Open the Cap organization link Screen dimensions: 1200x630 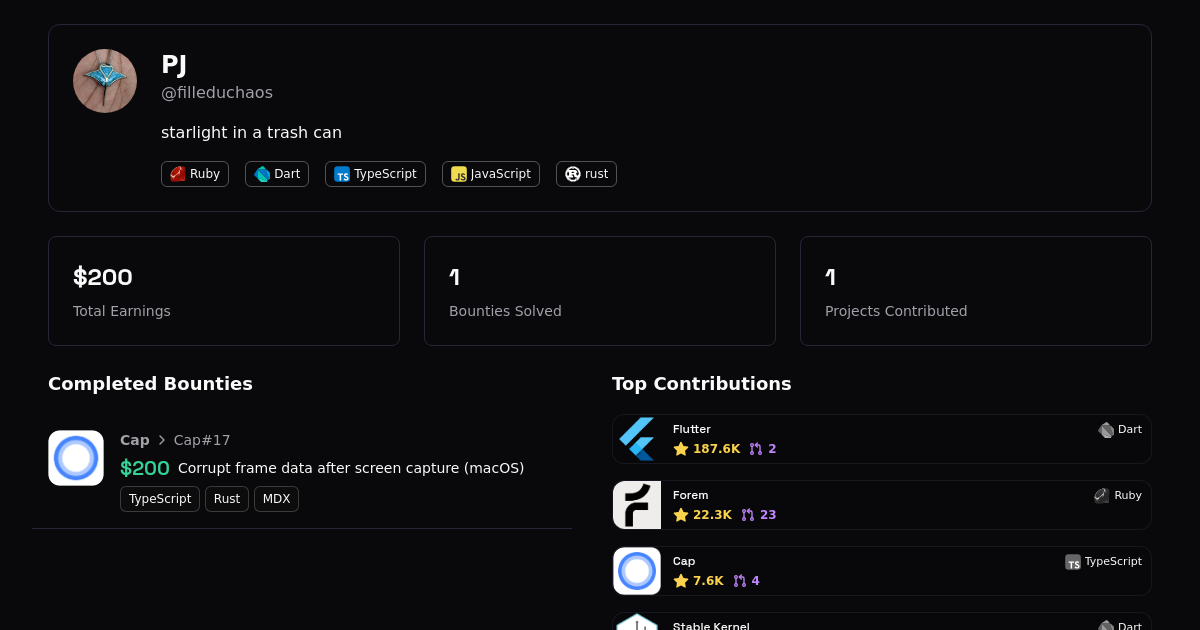coord(135,440)
